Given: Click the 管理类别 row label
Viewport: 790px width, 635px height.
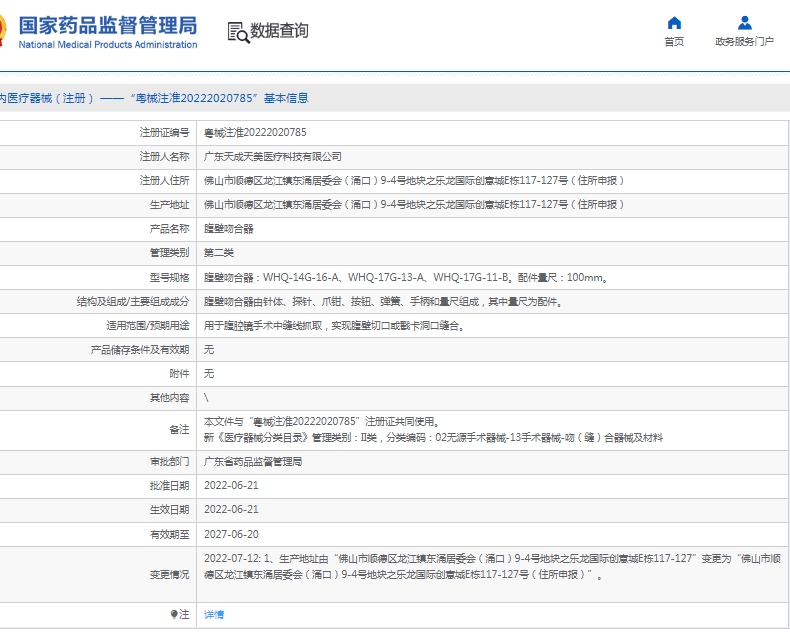Looking at the screenshot, I should click(x=169, y=253).
